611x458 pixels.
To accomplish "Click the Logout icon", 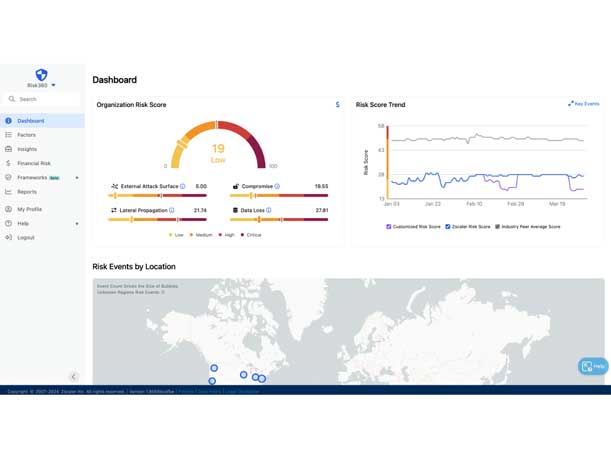I will coord(9,238).
